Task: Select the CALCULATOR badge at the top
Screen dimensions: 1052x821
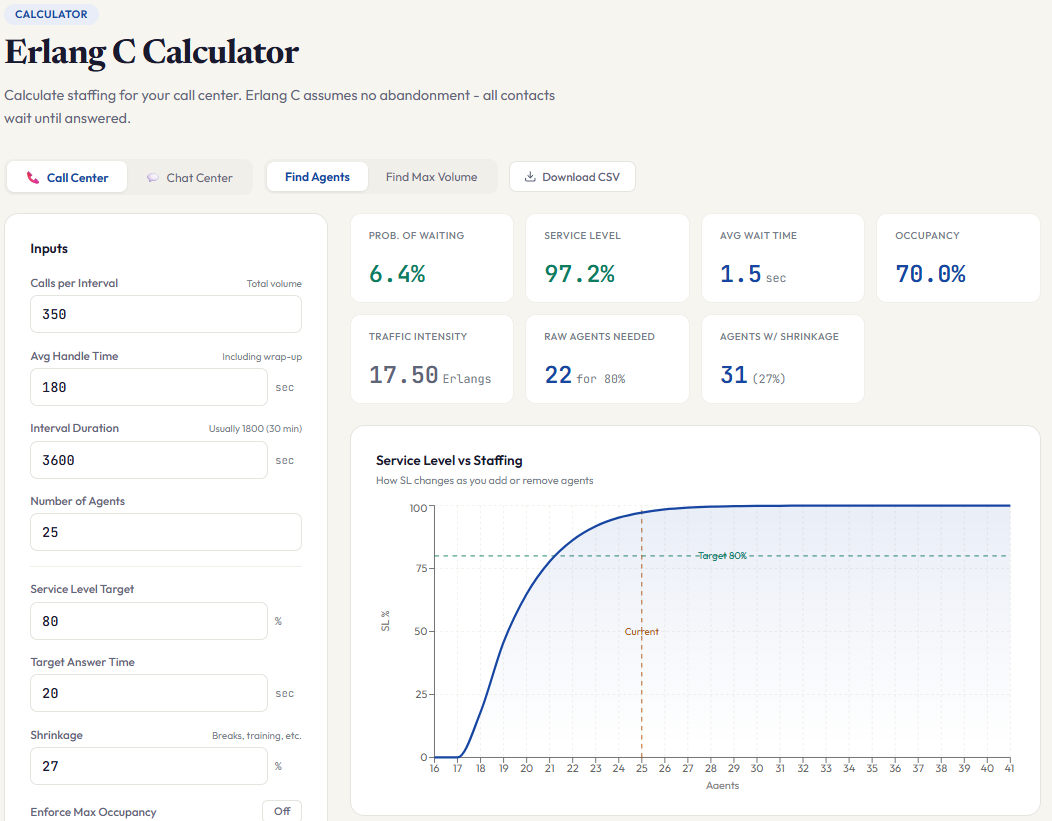Action: [x=51, y=14]
